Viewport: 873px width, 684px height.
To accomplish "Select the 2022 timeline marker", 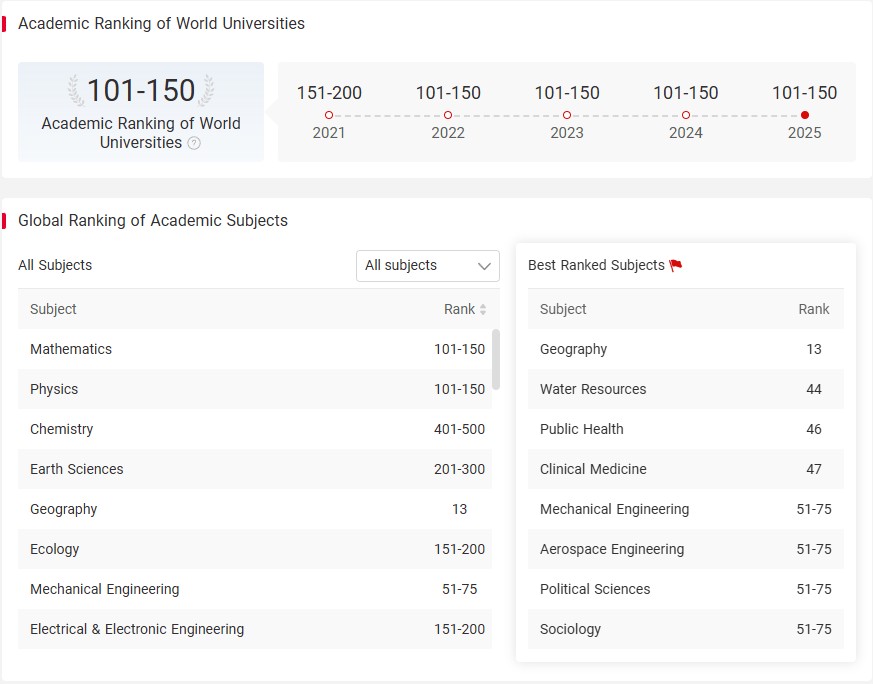I will (448, 115).
